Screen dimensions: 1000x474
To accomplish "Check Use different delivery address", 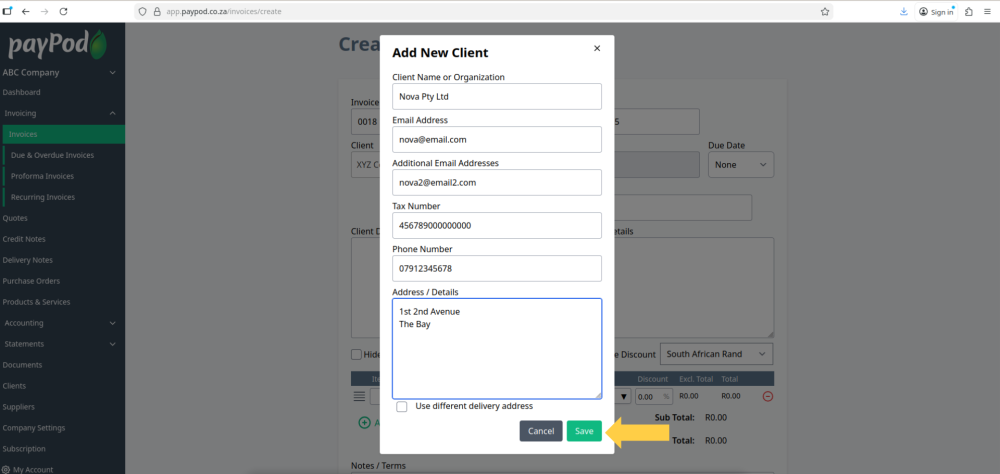I will [x=402, y=406].
